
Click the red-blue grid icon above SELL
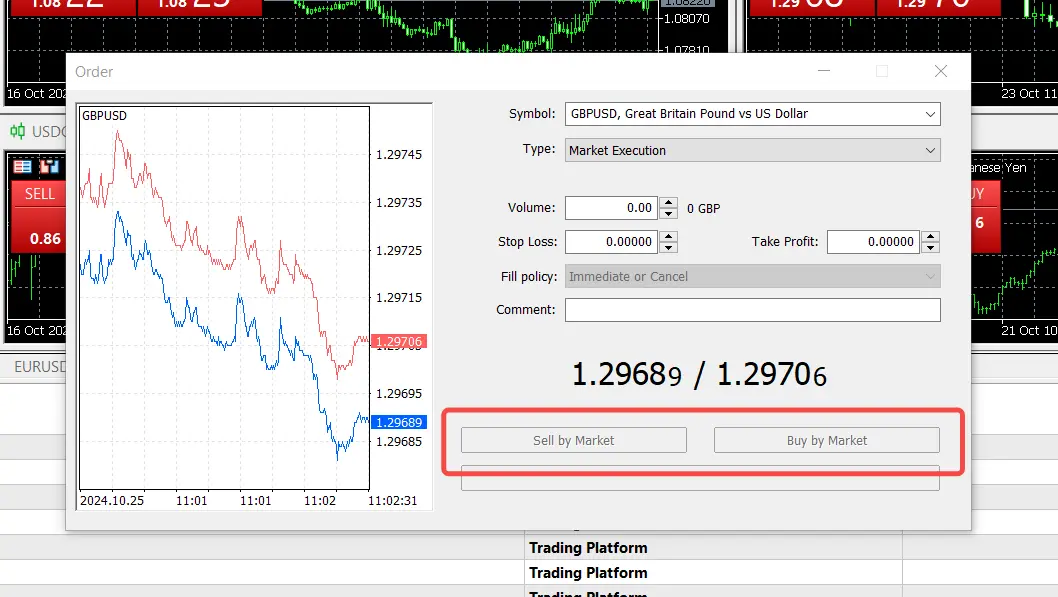22,167
